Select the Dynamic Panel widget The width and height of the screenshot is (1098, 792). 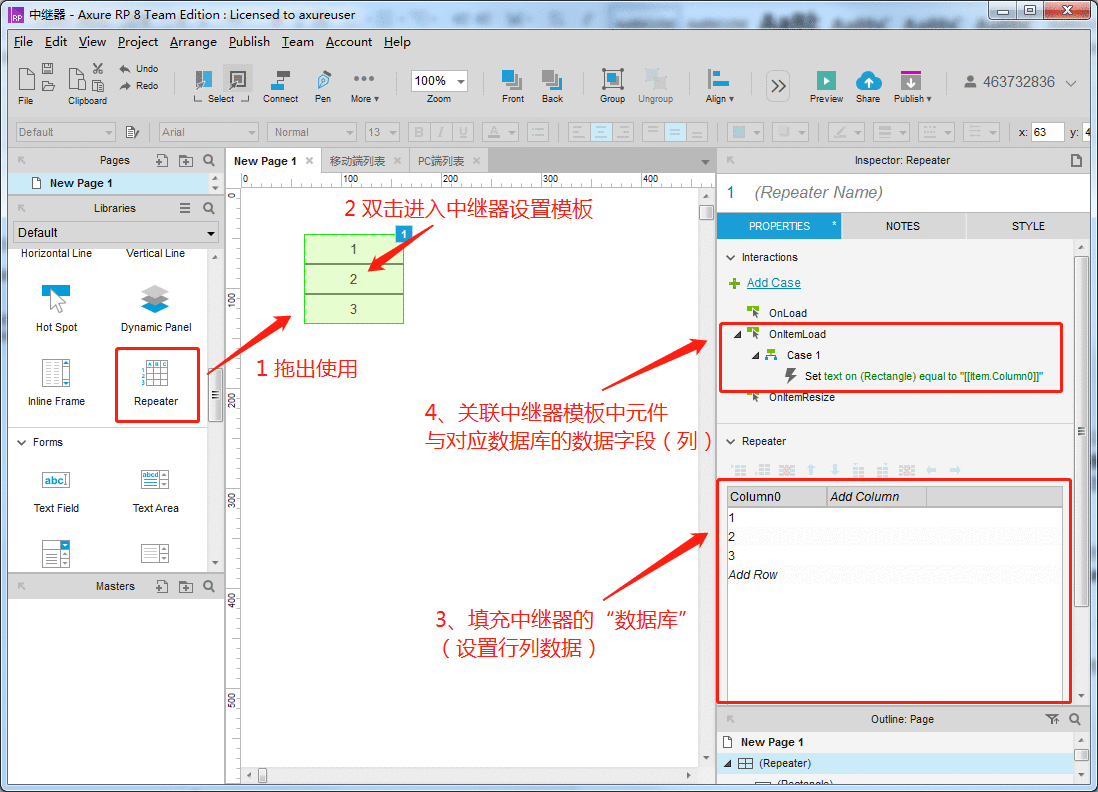click(155, 308)
